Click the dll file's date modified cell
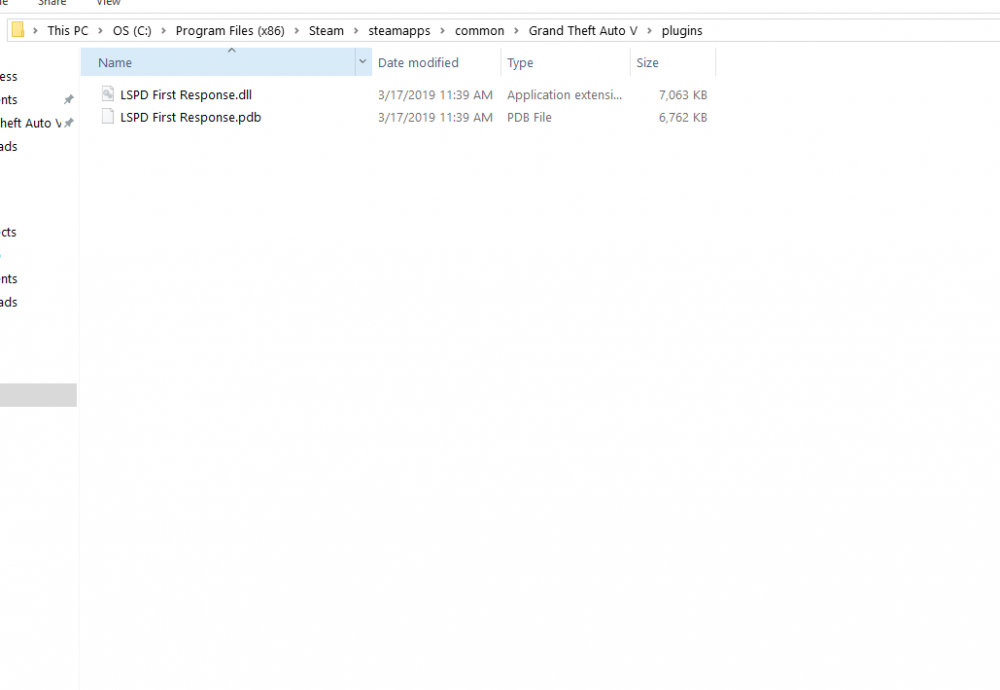This screenshot has height=690, width=1000. pos(435,94)
